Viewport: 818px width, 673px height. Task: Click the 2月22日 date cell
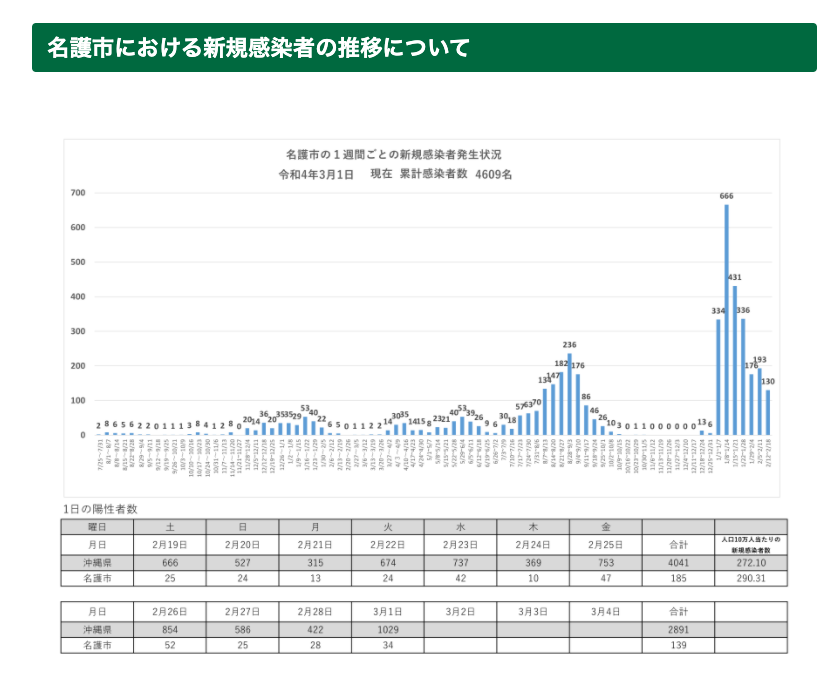[387, 544]
